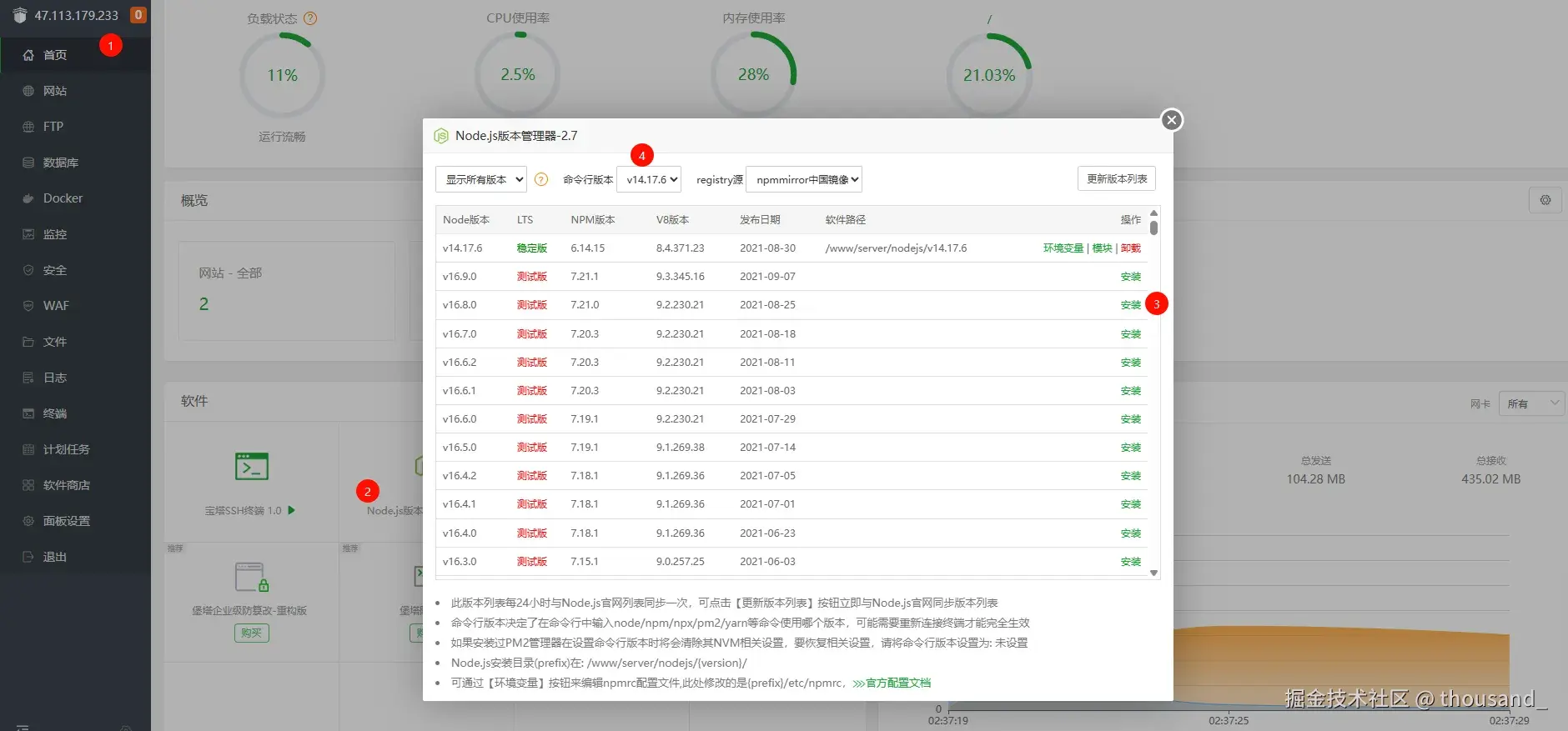
Task: Click the 2021-08-30 release date cell
Action: point(768,248)
